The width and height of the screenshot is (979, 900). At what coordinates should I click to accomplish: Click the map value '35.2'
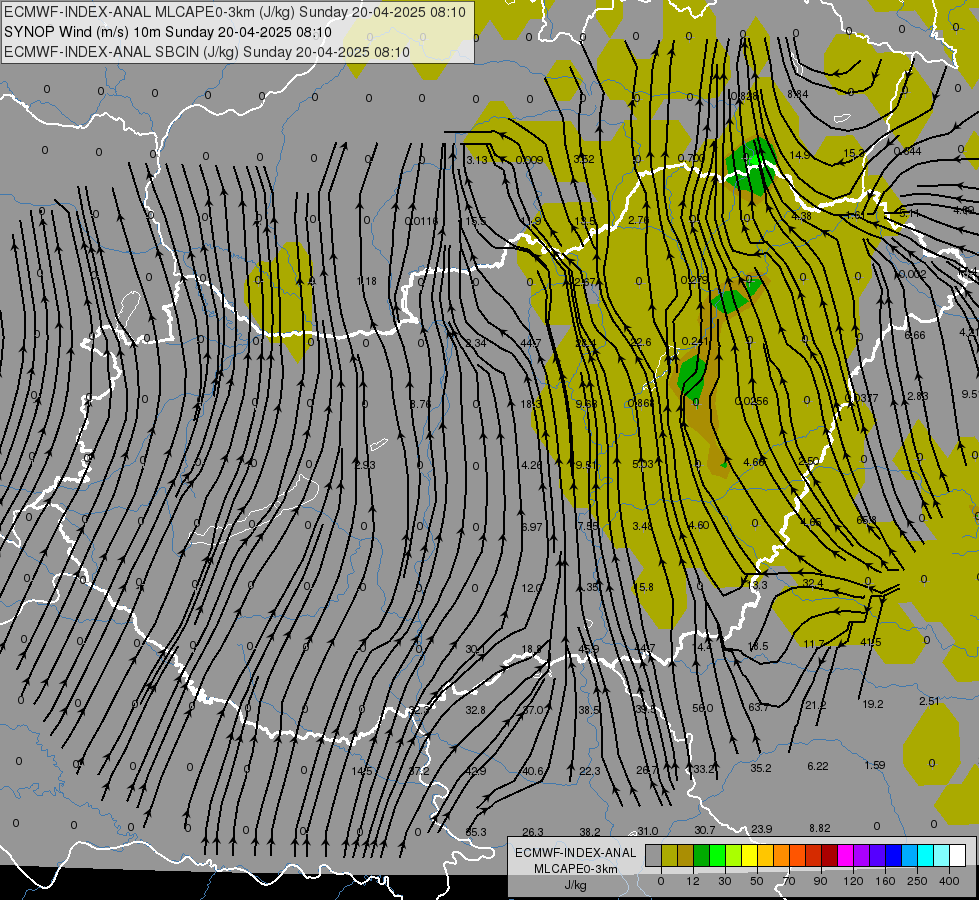[x=760, y=768]
